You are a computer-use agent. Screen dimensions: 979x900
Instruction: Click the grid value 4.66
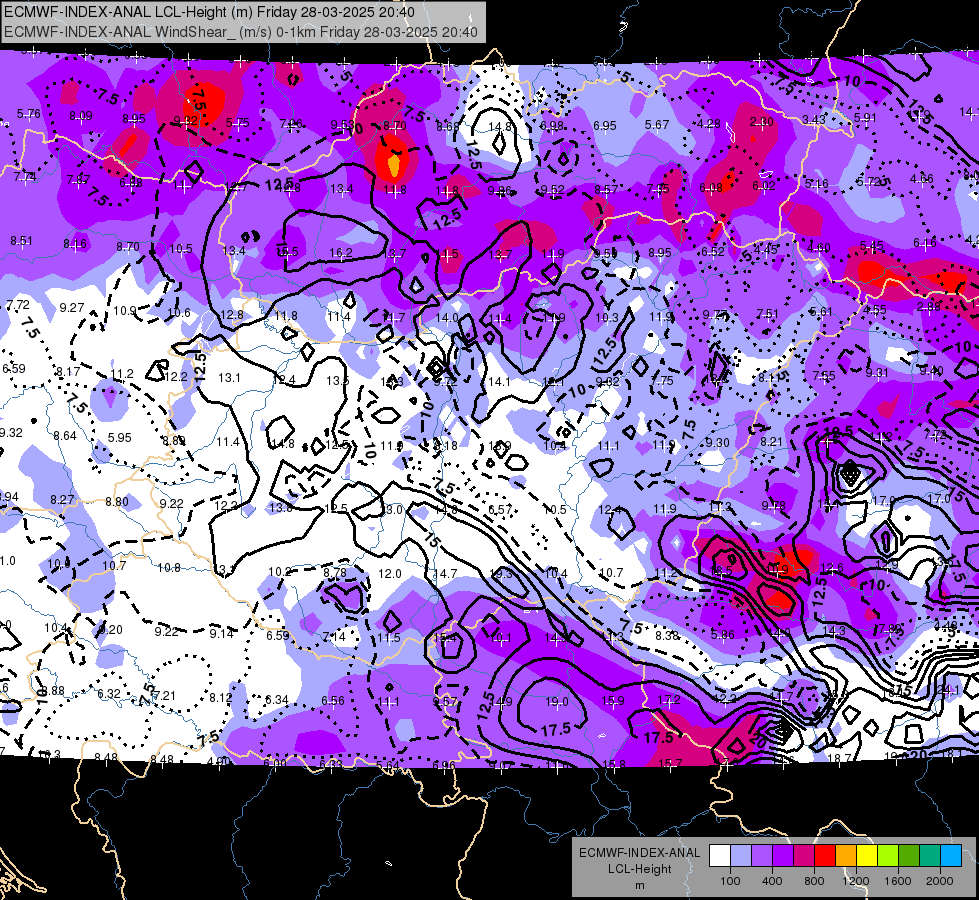click(922, 179)
